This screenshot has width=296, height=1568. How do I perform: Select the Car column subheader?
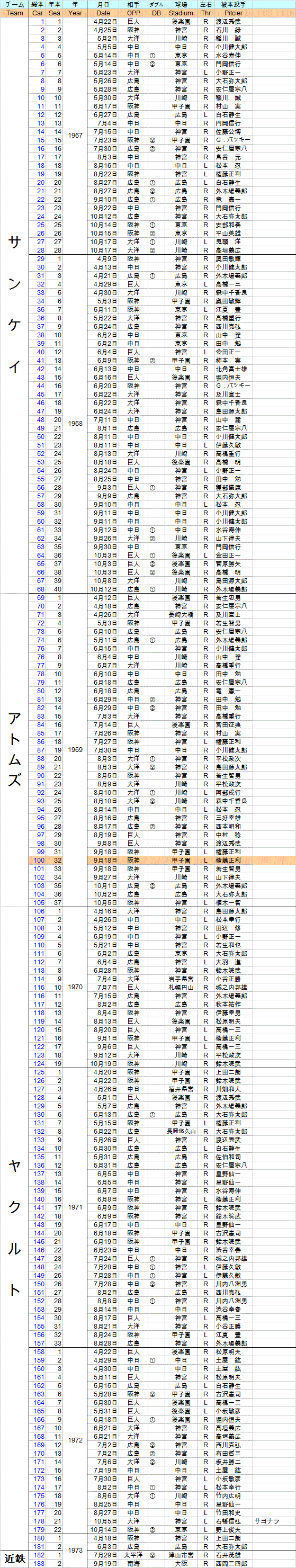(x=38, y=13)
